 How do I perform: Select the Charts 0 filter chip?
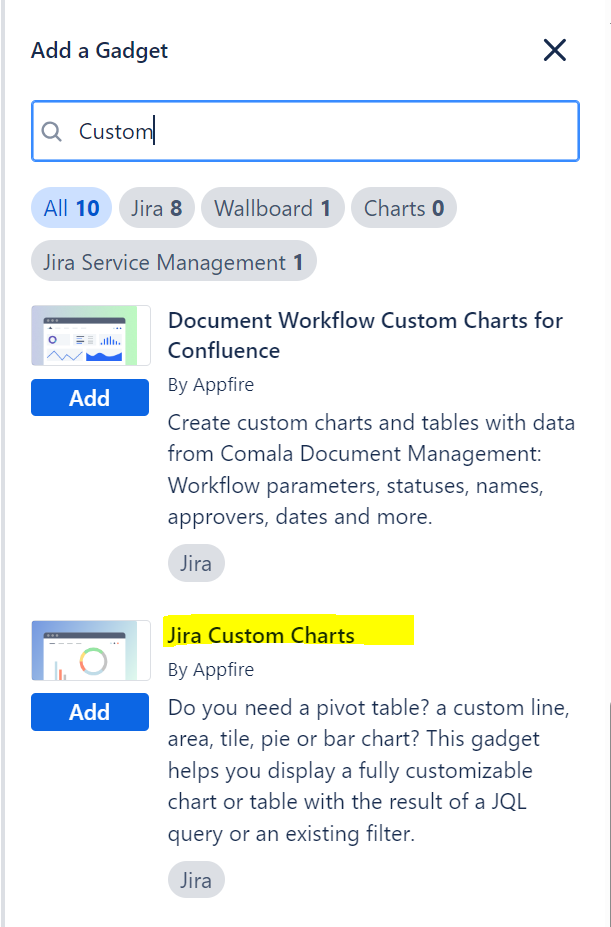(x=403, y=208)
